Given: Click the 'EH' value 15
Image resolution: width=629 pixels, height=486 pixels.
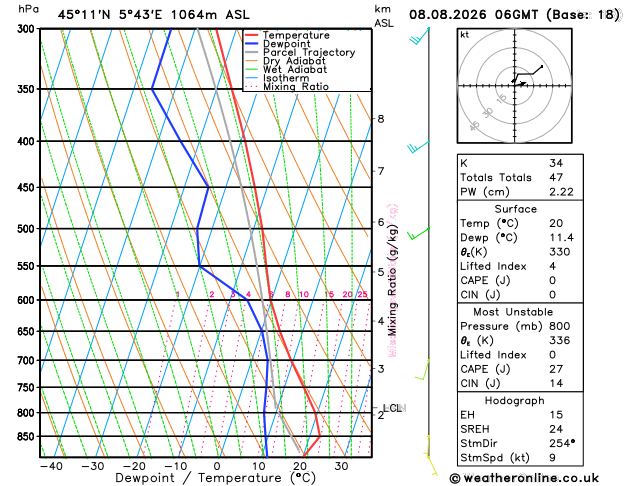Looking at the screenshot, I should click(556, 415).
